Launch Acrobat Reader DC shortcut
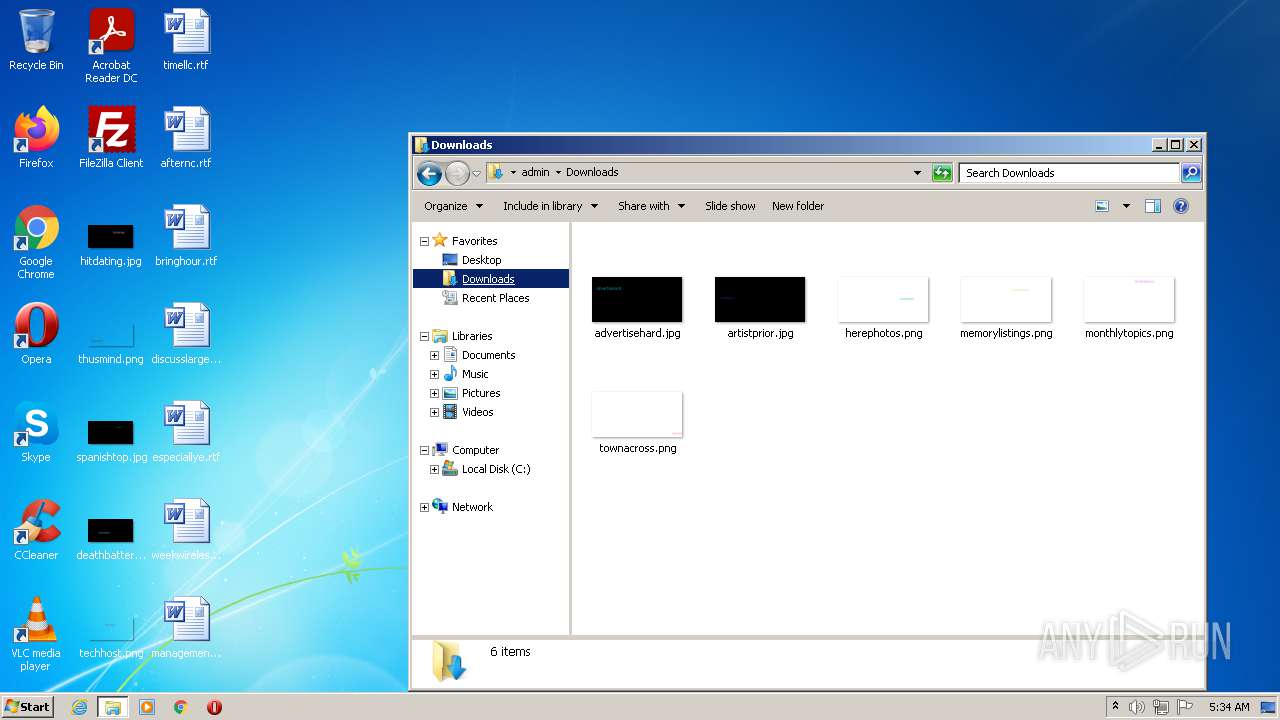This screenshot has height=720, width=1280. coord(111,45)
